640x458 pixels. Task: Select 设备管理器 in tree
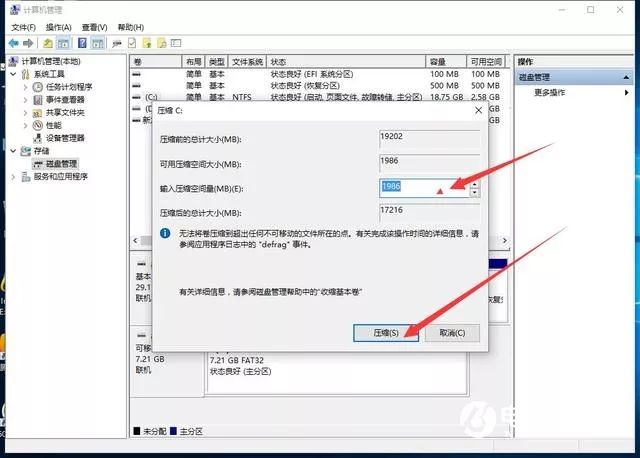pyautogui.click(x=64, y=138)
